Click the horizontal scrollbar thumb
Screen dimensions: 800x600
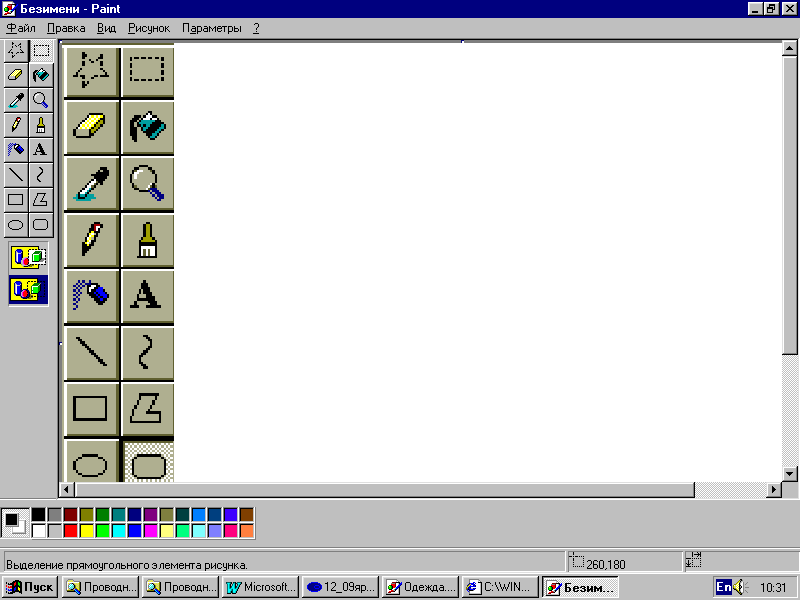pos(384,490)
